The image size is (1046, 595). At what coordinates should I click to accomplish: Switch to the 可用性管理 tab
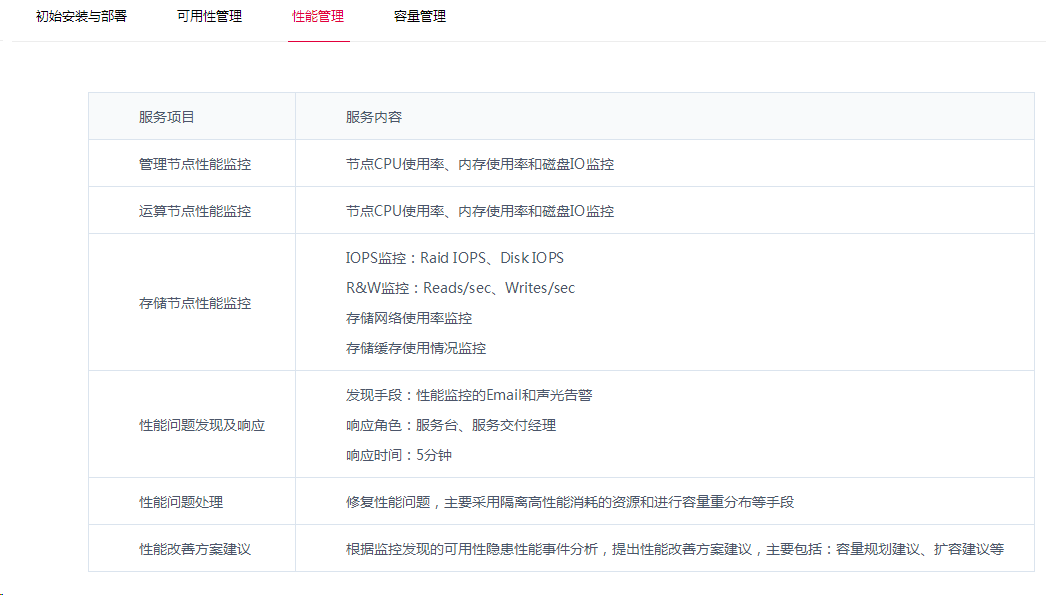tap(209, 17)
